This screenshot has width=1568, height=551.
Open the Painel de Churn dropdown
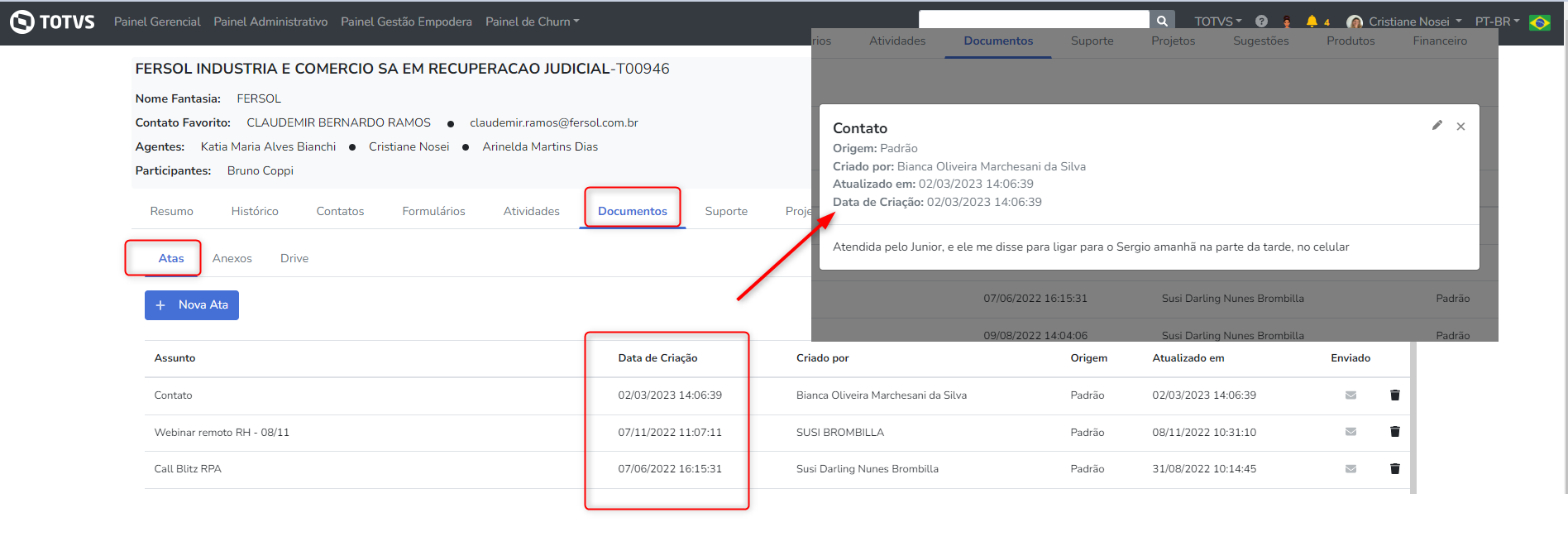click(532, 22)
